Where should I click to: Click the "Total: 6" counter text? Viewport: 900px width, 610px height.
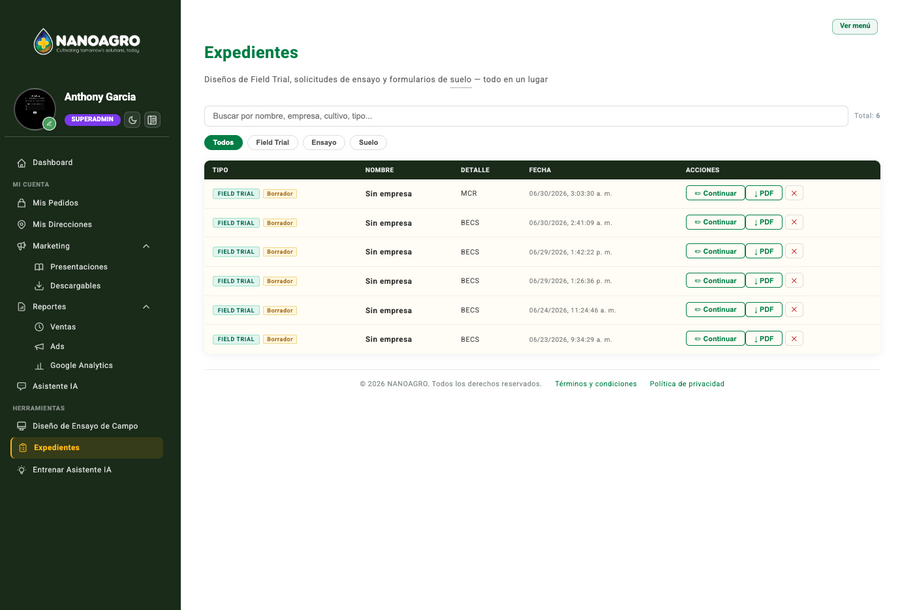(x=867, y=116)
